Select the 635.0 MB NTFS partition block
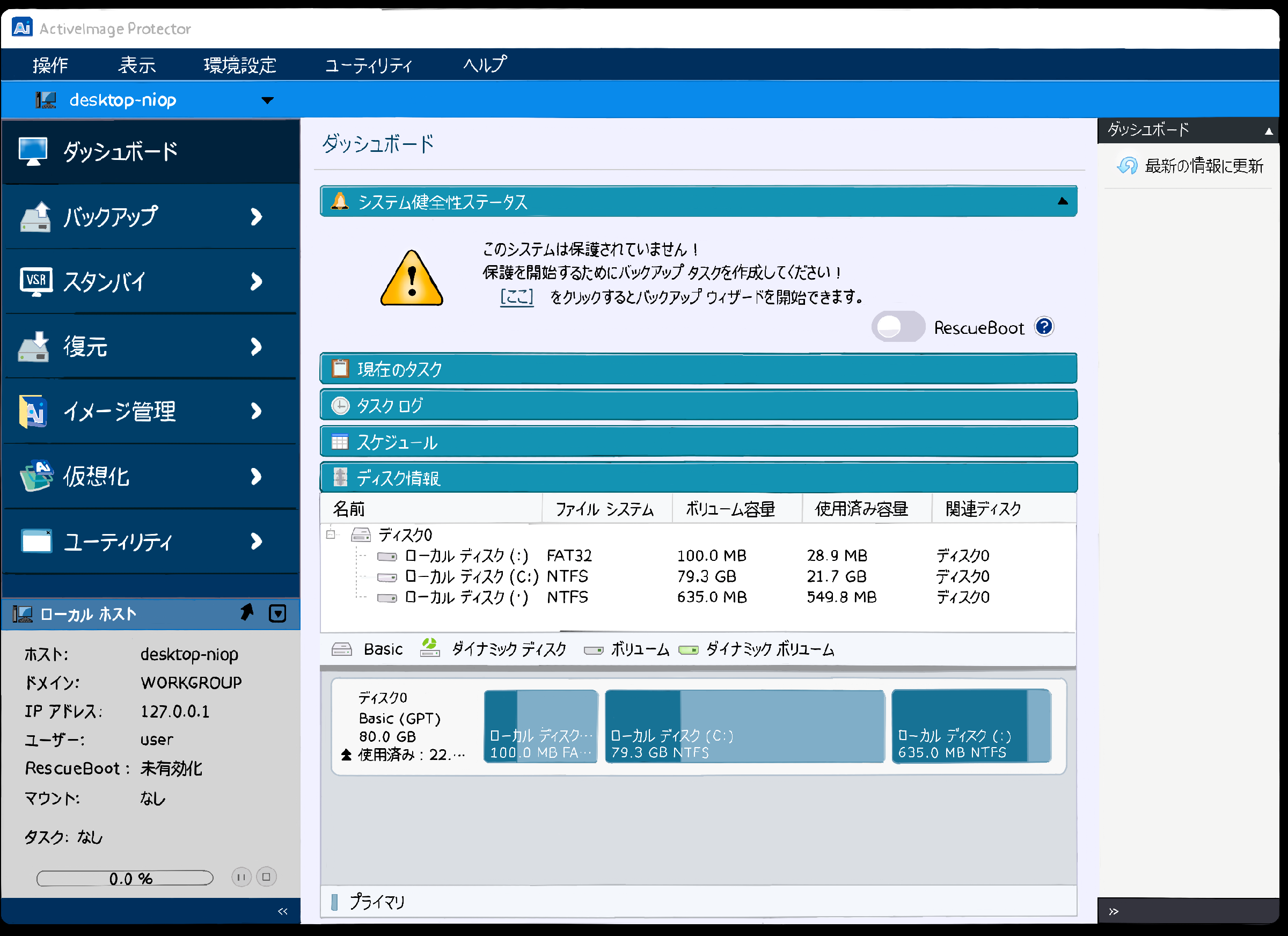1288x936 pixels. (x=971, y=726)
